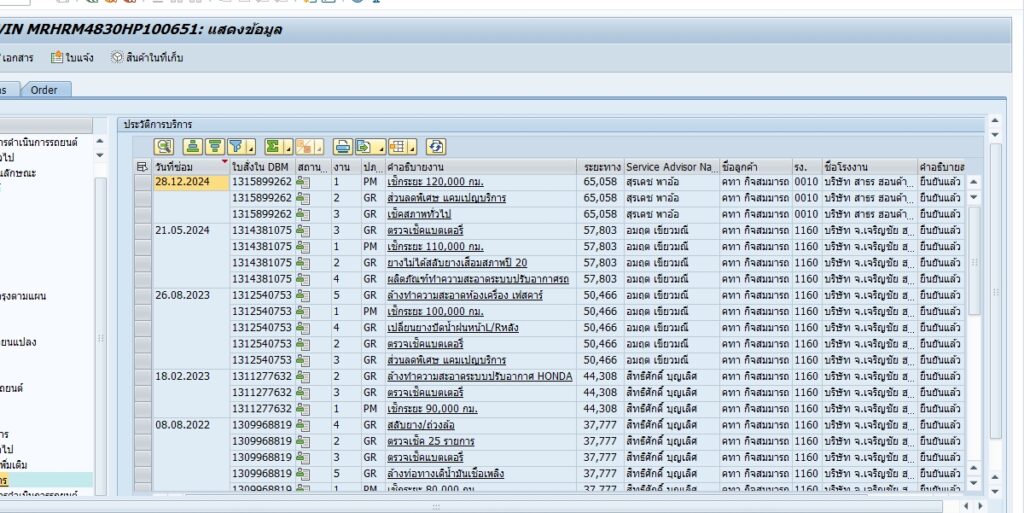Open the ยางไม่ได้สลับยางเสื่อมสภาพปี 20 link

(x=456, y=263)
